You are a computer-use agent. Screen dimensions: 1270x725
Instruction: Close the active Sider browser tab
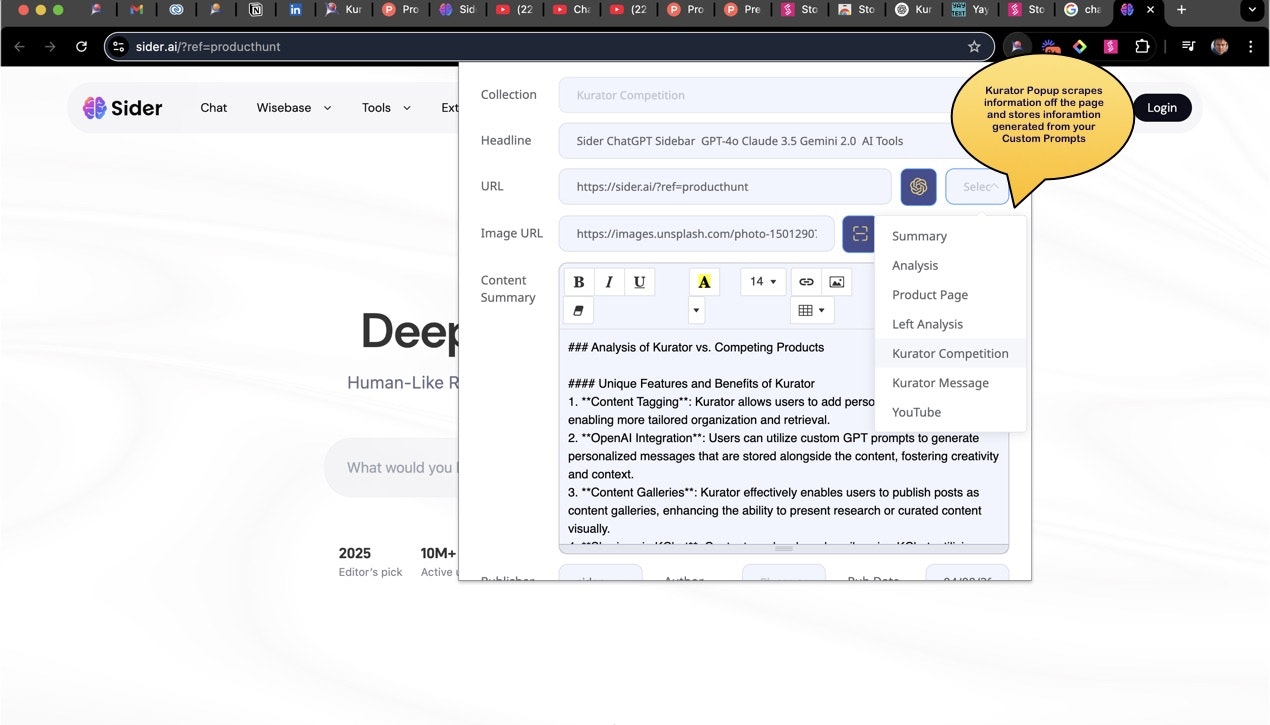coord(1150,10)
